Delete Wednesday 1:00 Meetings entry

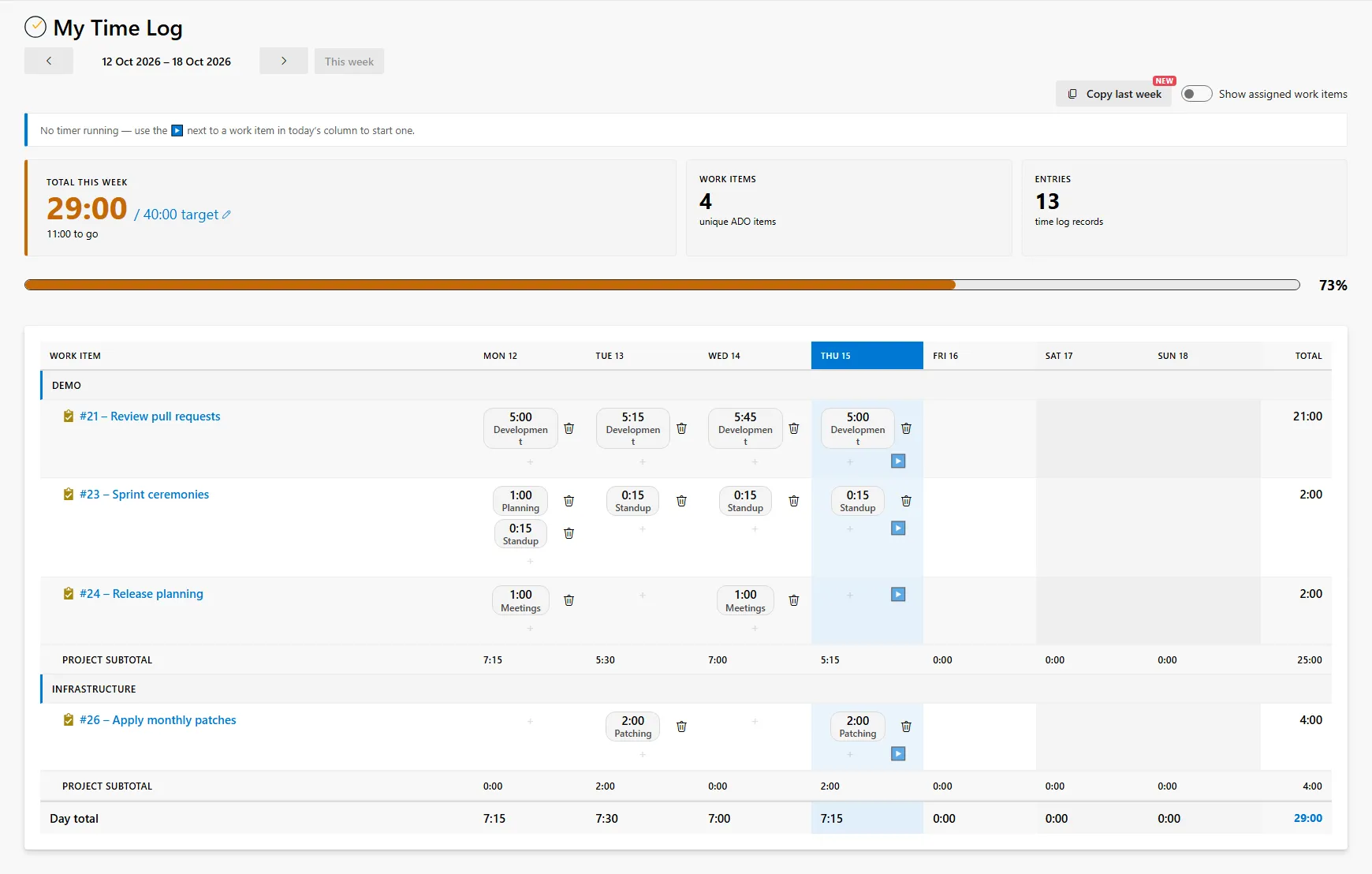point(794,600)
